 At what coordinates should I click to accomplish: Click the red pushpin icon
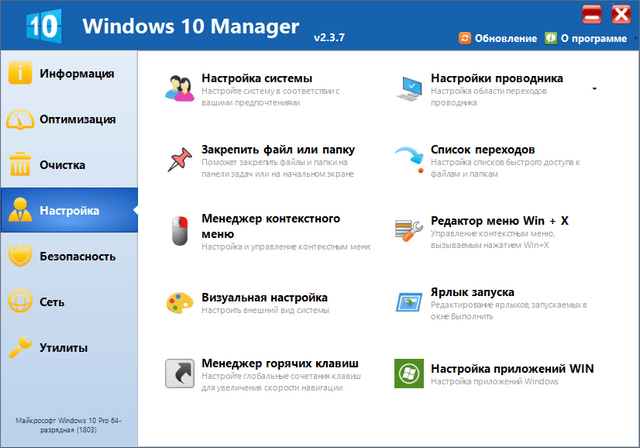pyautogui.click(x=180, y=158)
